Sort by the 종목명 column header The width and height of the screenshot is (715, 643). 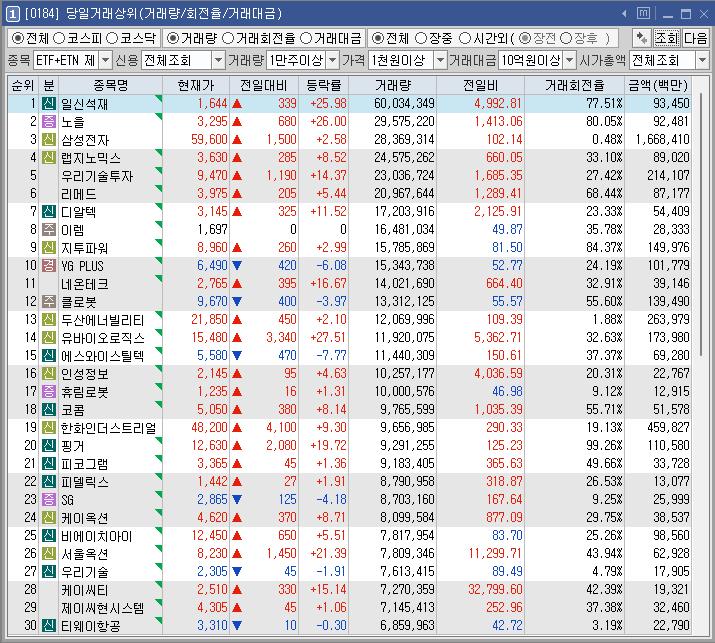tap(110, 85)
